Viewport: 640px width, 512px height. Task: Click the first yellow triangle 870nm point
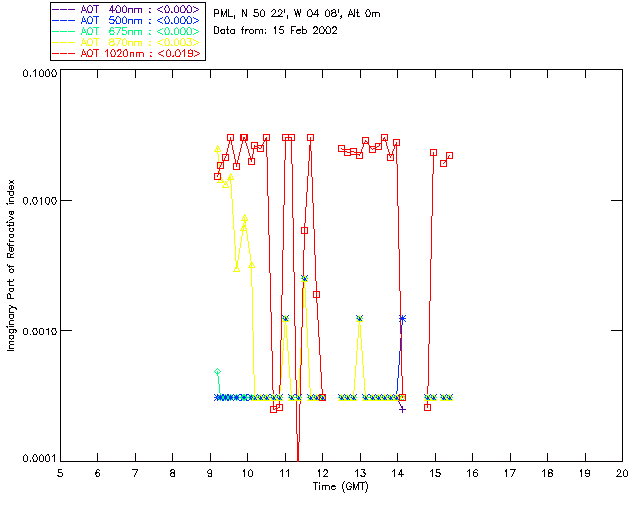[x=218, y=149]
